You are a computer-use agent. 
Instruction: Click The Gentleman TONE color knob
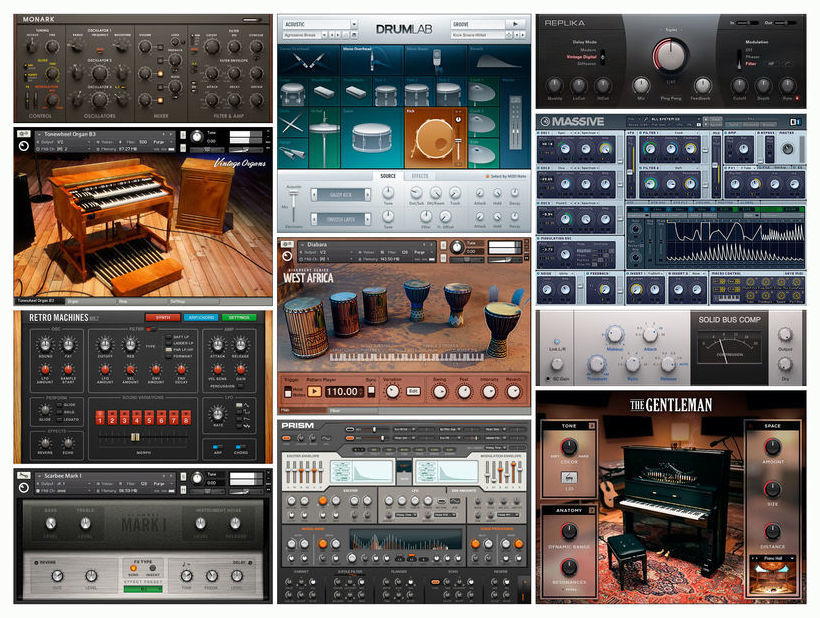[x=568, y=447]
